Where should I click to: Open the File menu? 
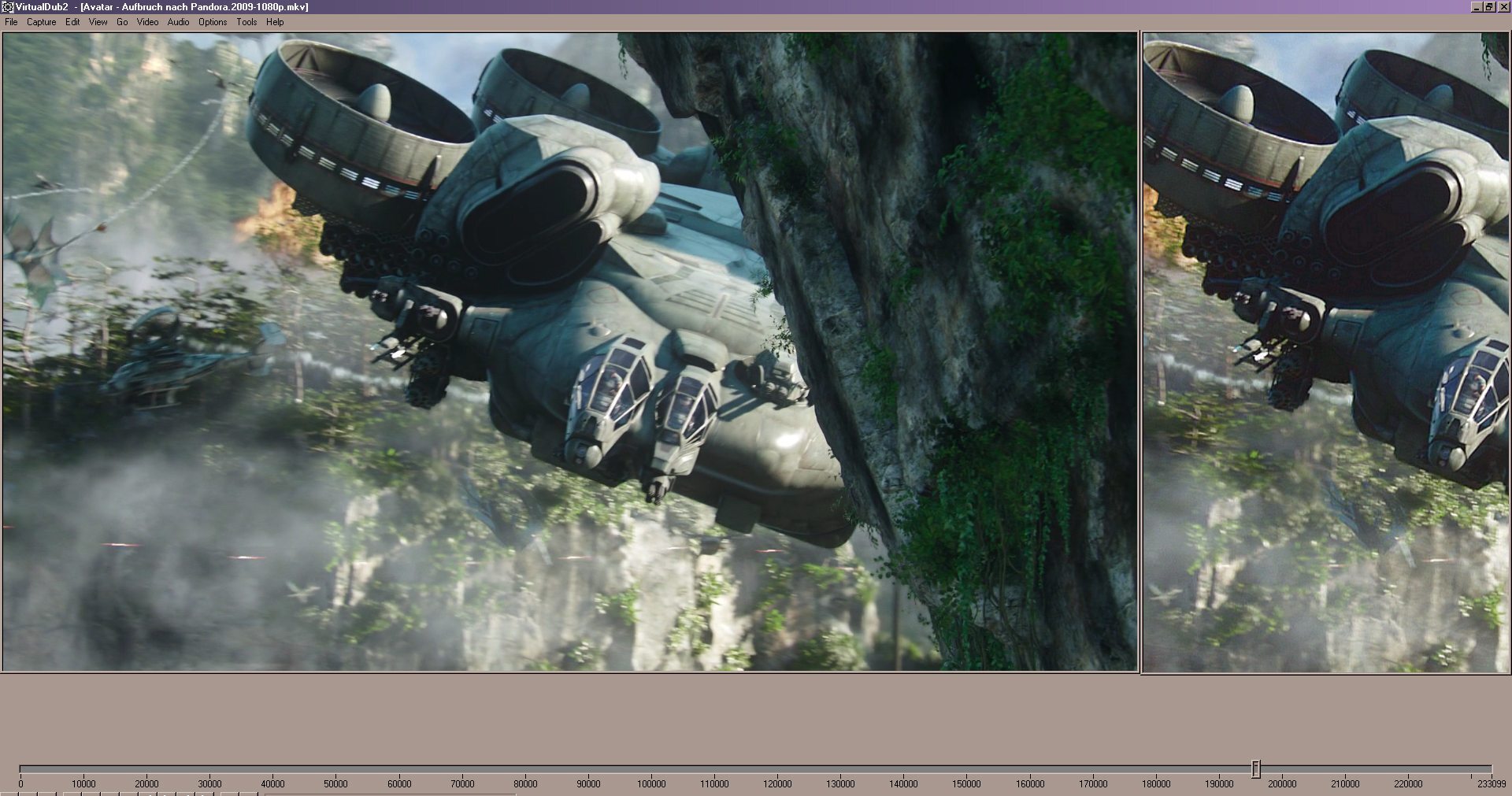(x=11, y=22)
